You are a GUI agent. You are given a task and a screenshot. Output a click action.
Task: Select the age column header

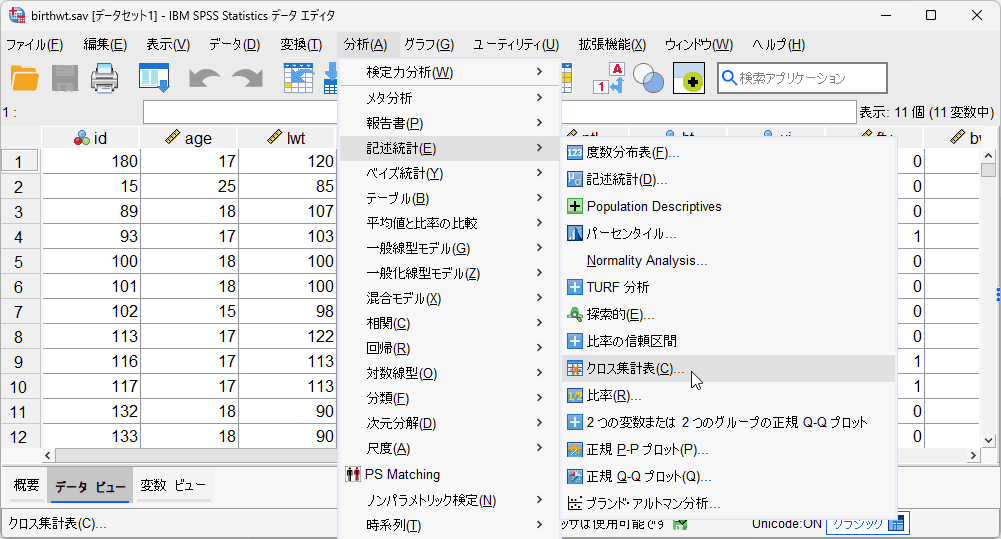coord(188,138)
